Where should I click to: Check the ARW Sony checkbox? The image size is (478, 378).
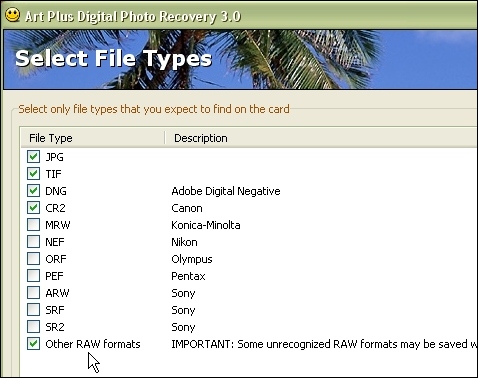click(33, 293)
